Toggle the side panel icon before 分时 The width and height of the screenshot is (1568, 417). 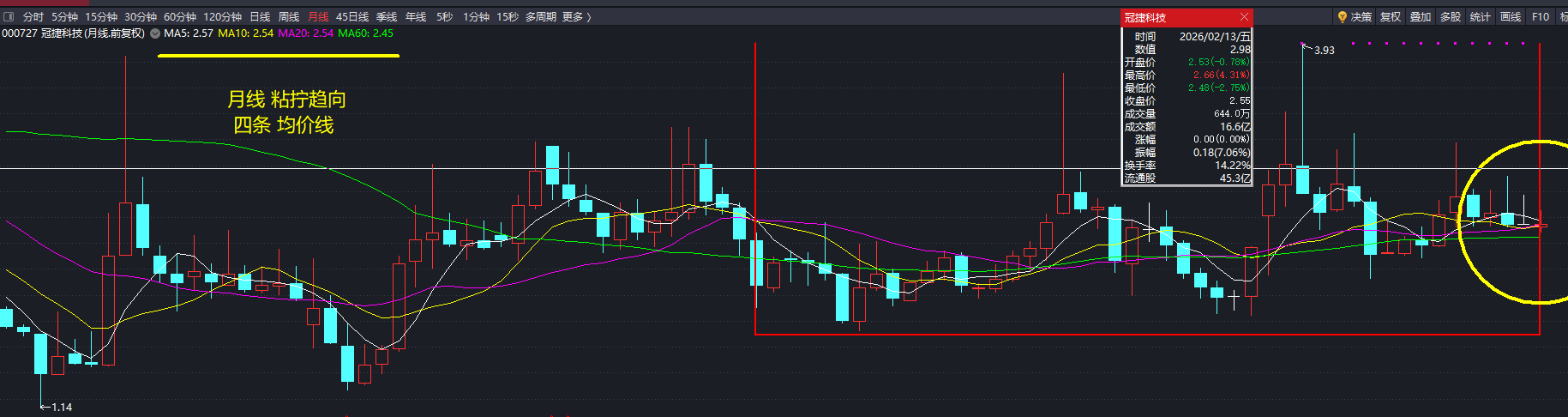point(9,16)
